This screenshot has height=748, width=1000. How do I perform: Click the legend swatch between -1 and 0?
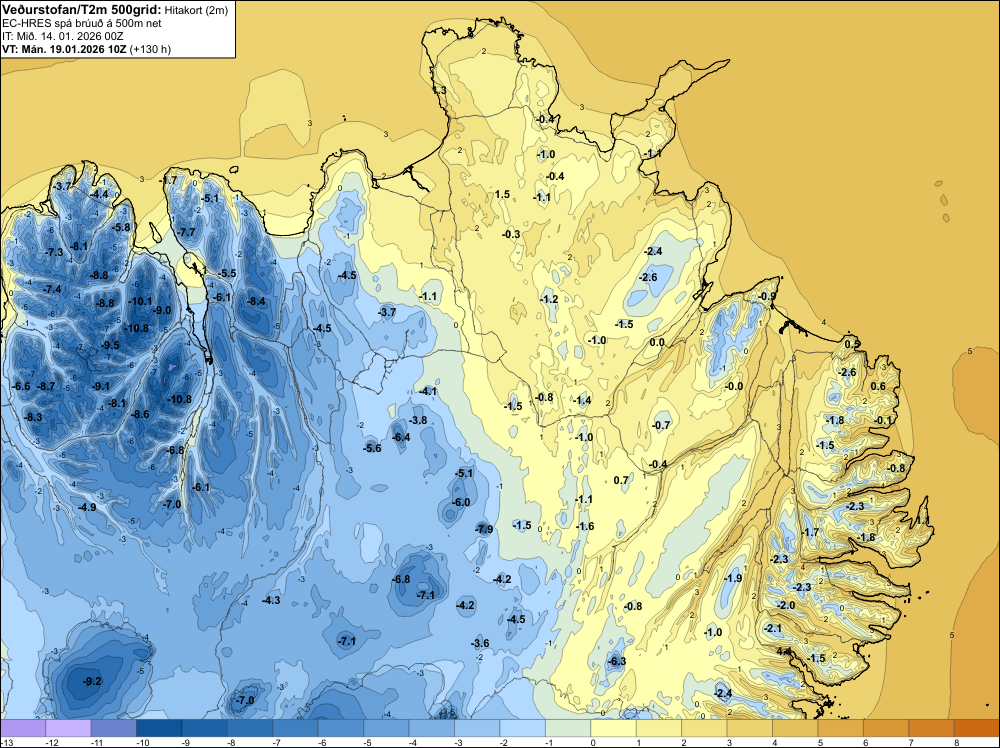pos(568,728)
